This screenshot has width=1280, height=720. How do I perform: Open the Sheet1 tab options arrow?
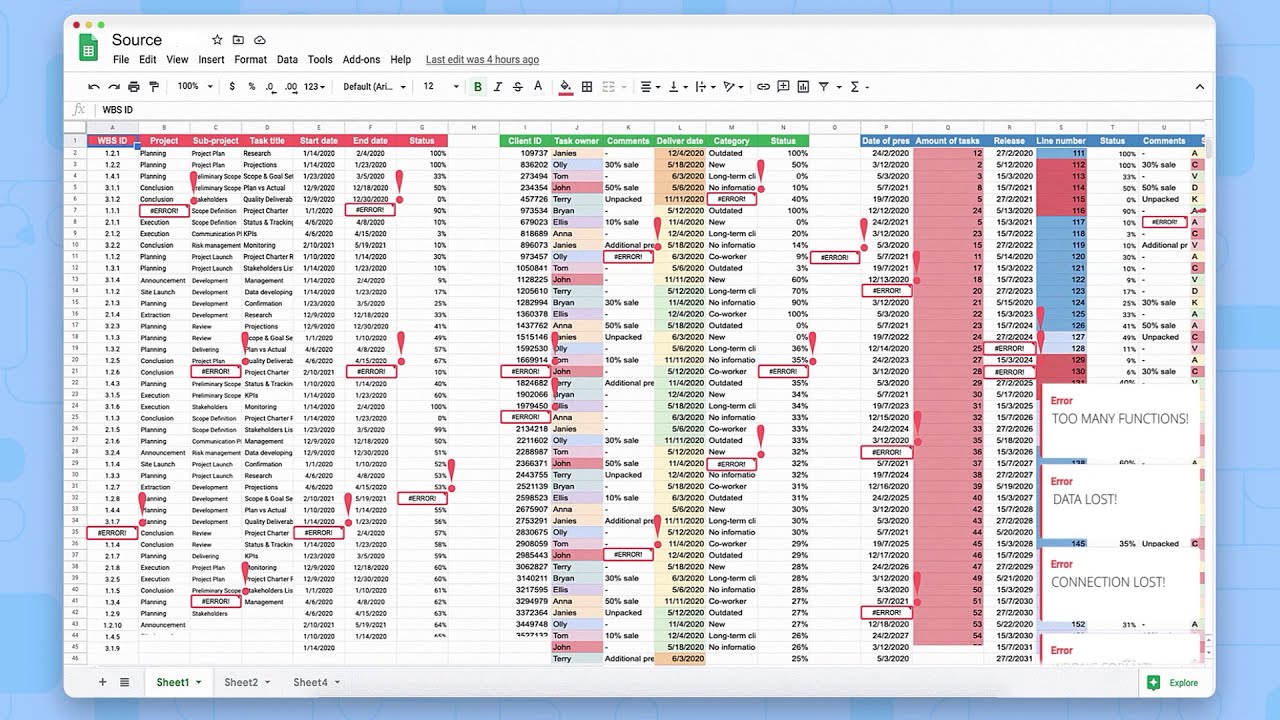click(x=199, y=683)
